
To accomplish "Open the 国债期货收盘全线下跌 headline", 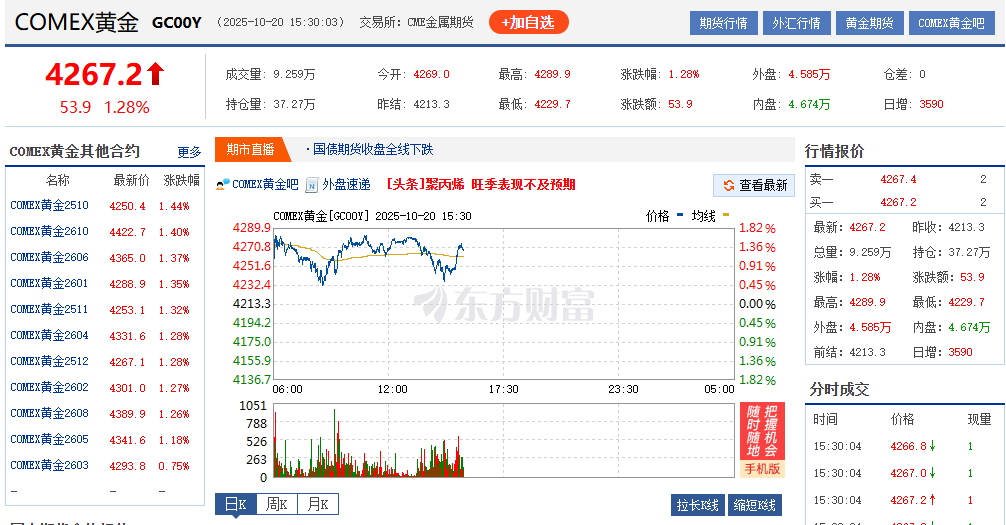I will [372, 149].
